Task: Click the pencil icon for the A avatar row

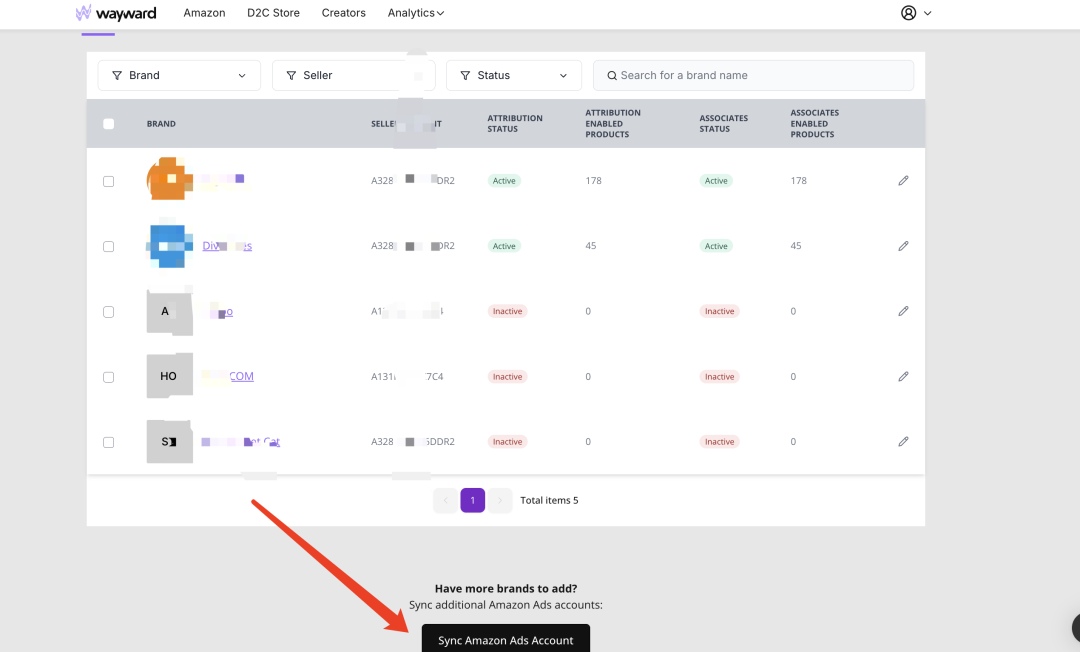Action: (x=903, y=311)
